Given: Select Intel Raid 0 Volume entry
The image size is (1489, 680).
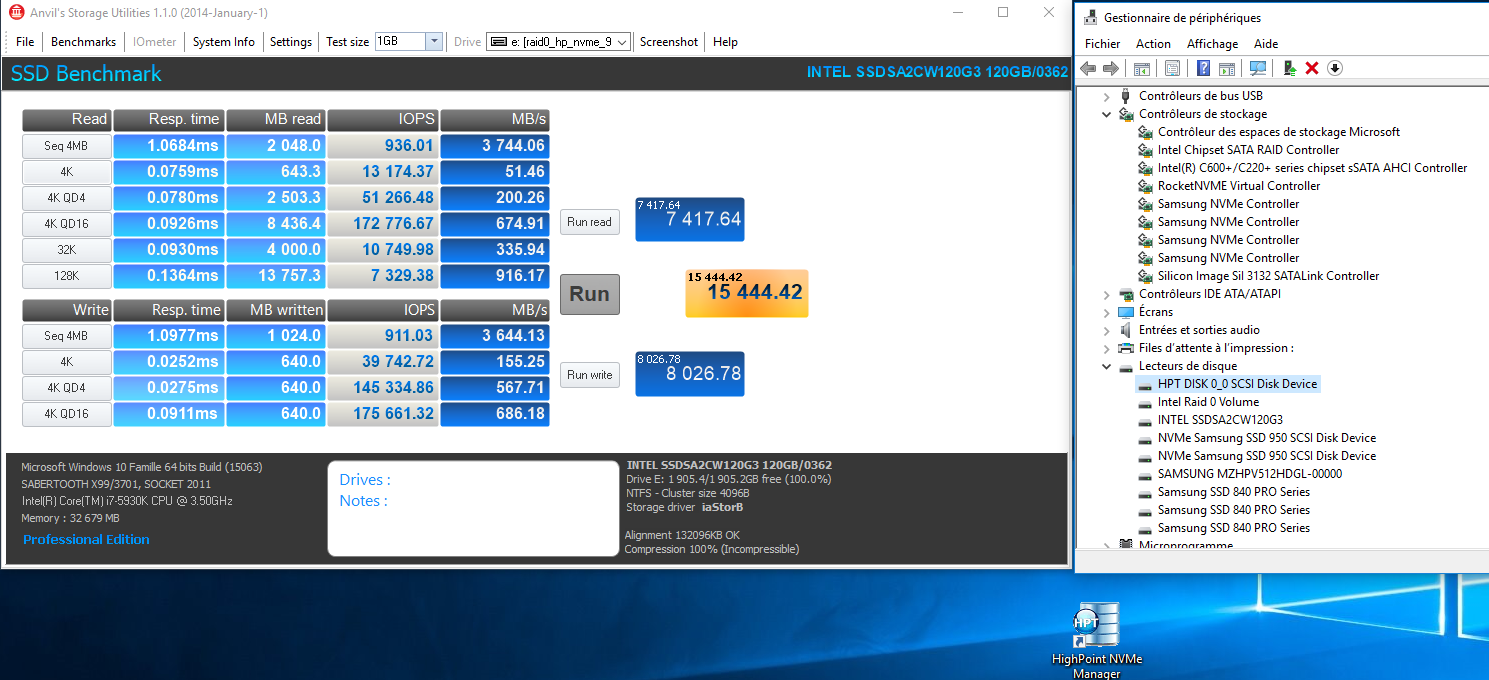Looking at the screenshot, I should pos(1208,402).
